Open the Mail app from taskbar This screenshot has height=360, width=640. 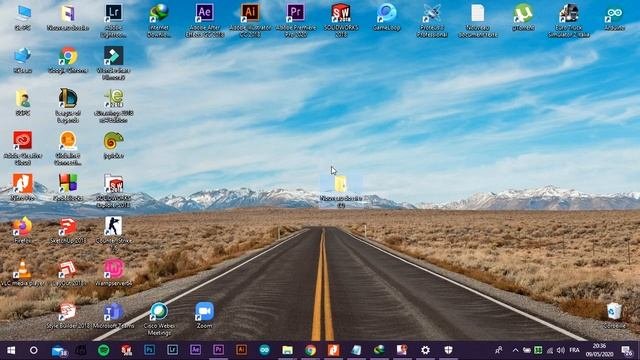click(x=59, y=350)
